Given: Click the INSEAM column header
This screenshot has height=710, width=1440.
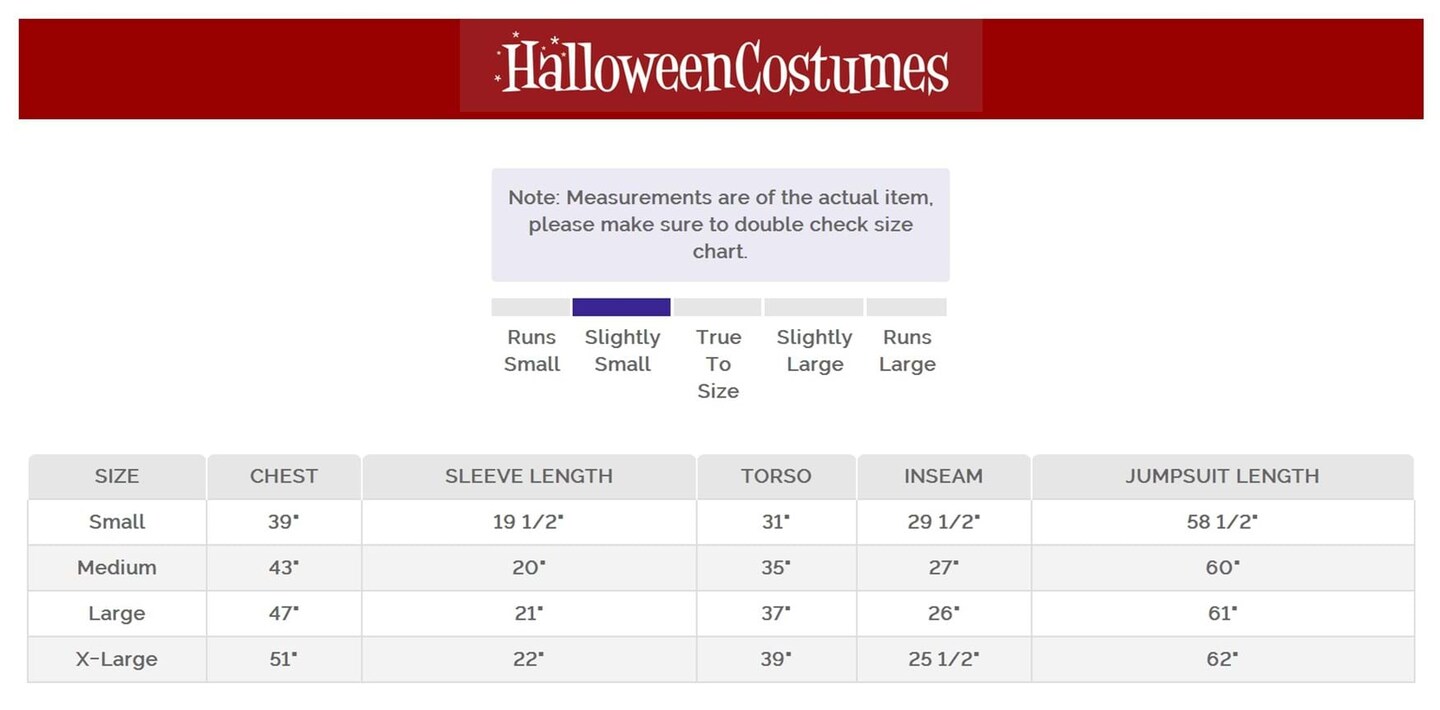Looking at the screenshot, I should (943, 476).
